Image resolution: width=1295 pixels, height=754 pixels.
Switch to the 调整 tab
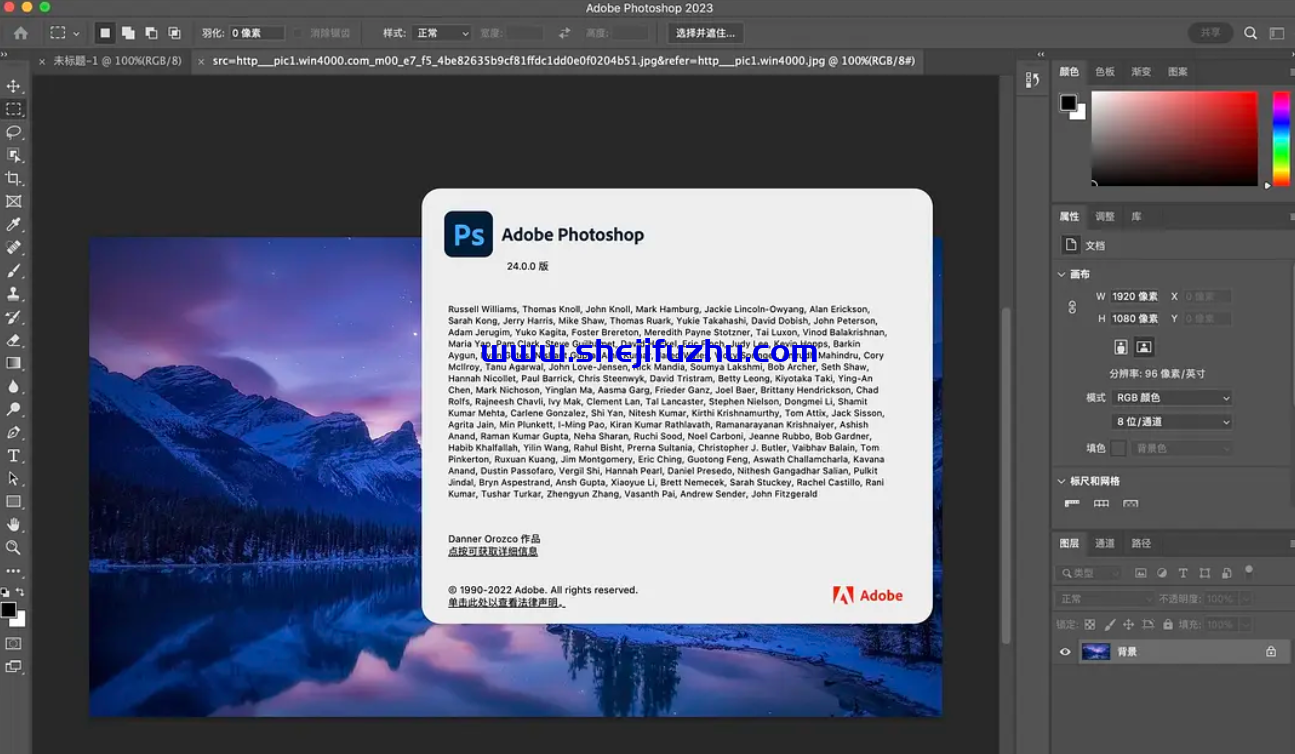(x=1104, y=217)
